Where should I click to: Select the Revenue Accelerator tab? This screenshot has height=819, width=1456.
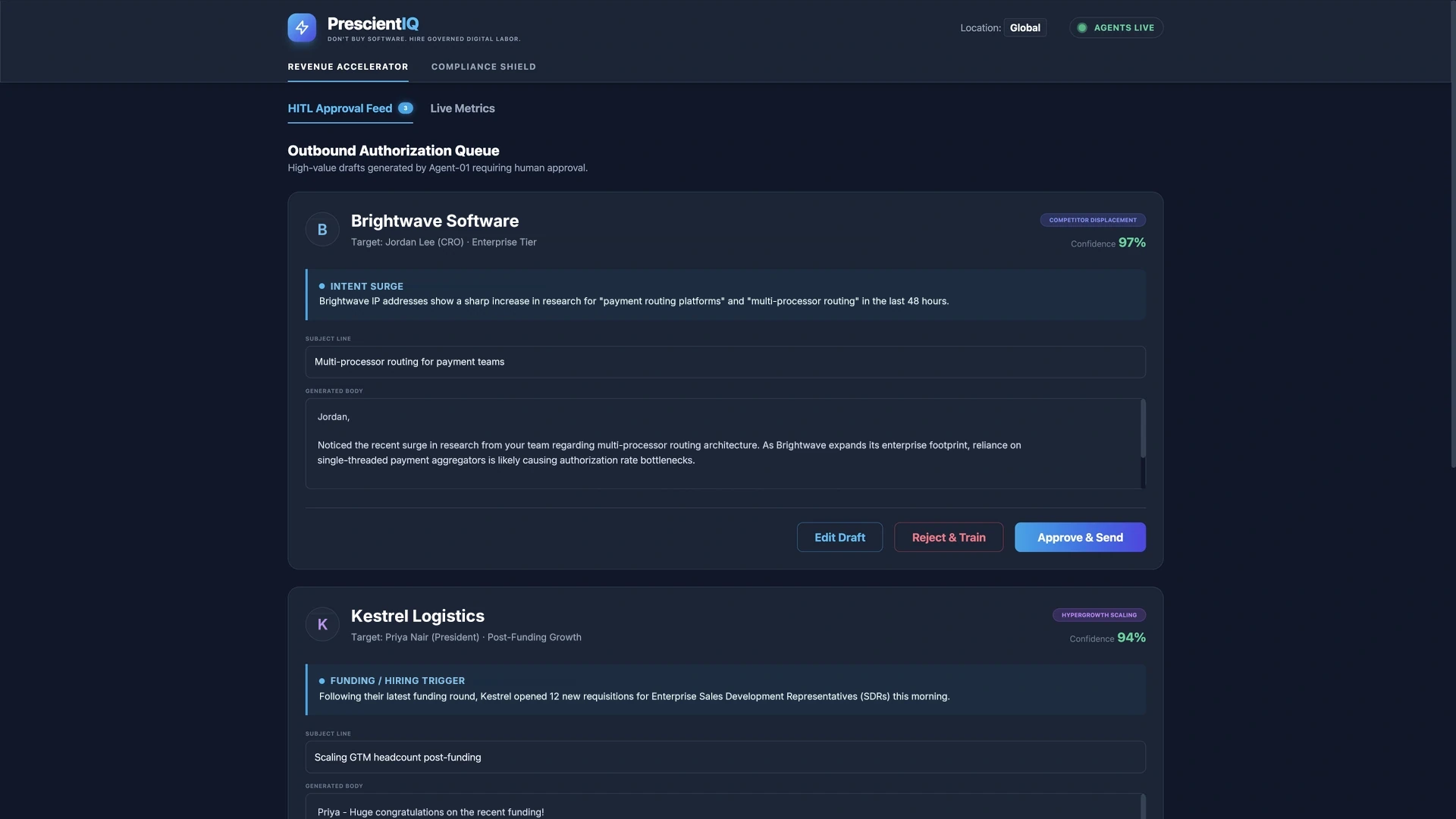pos(348,67)
